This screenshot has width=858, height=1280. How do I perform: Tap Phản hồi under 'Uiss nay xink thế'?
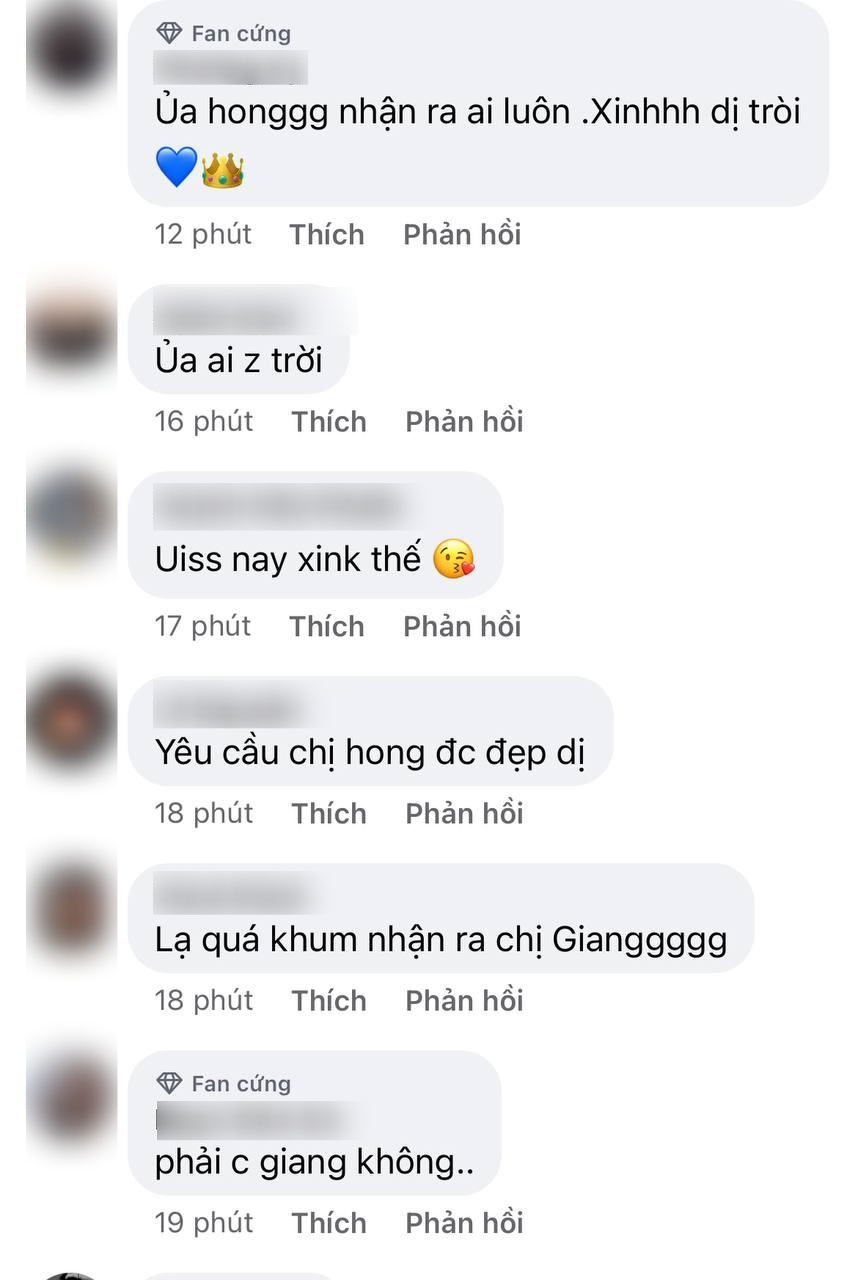pos(462,627)
